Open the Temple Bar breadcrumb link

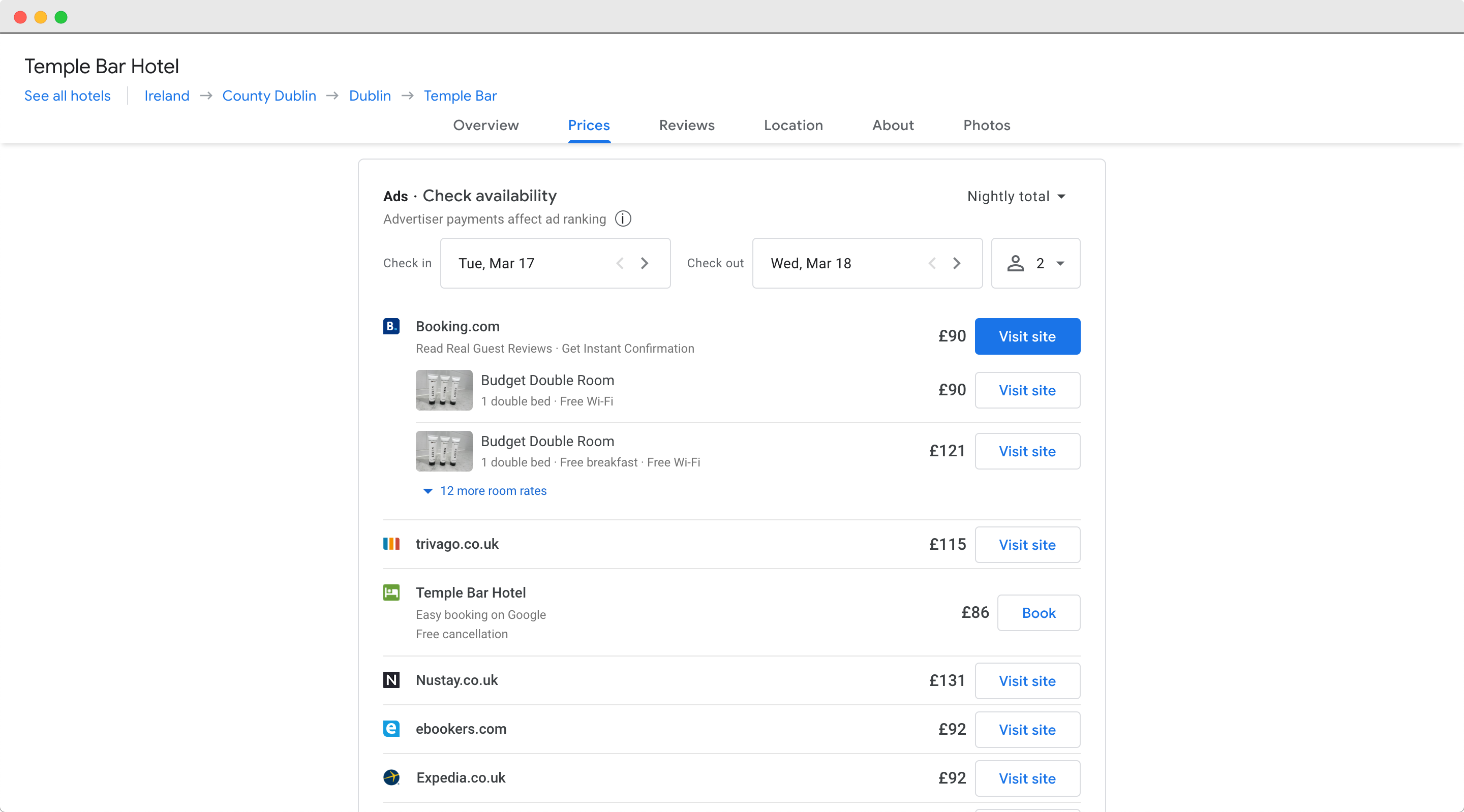pos(461,96)
